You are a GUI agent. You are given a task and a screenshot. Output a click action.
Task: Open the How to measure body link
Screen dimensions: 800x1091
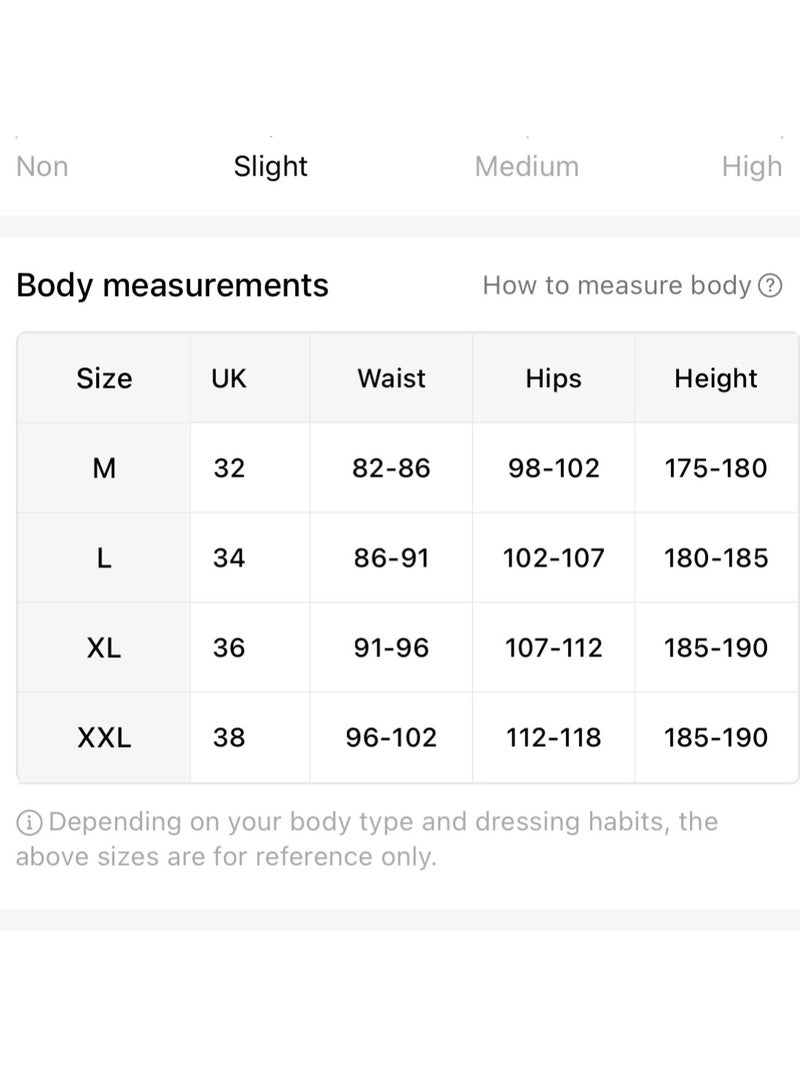tap(617, 285)
